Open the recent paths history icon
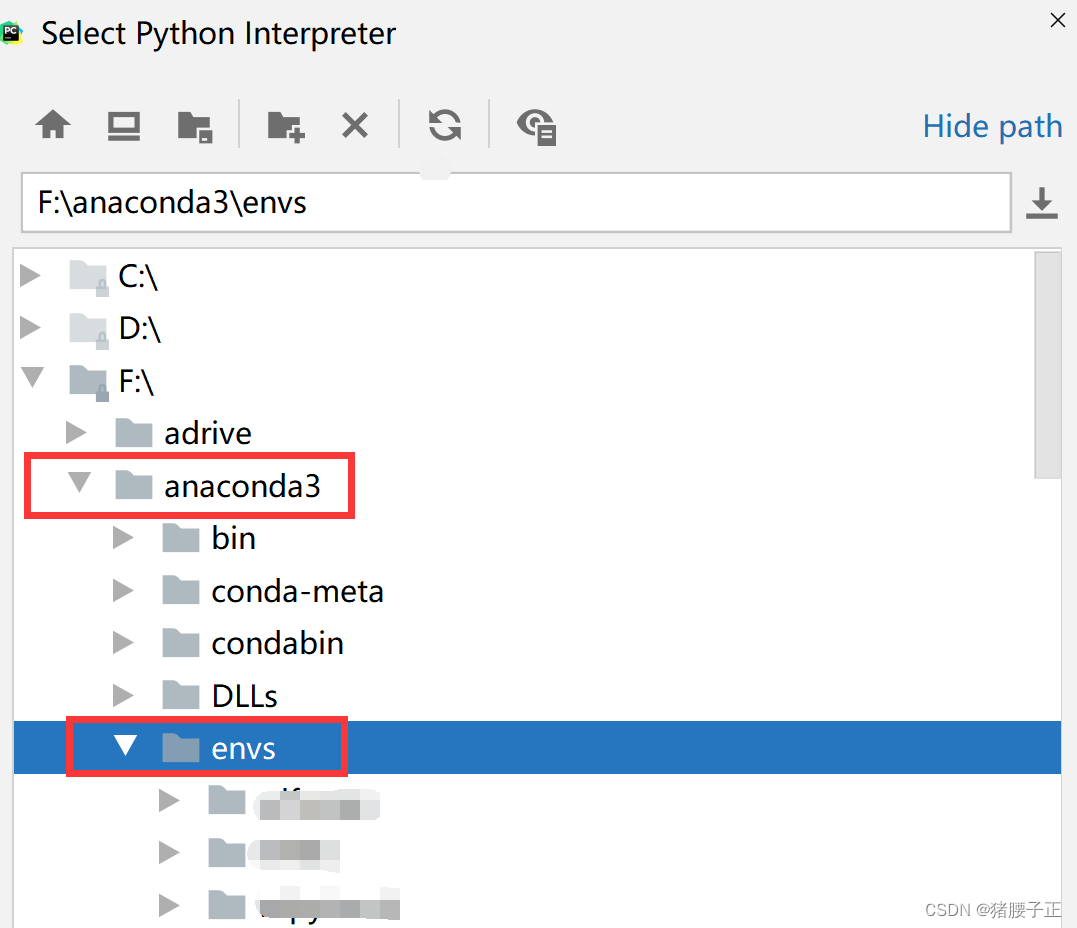 (1041, 203)
